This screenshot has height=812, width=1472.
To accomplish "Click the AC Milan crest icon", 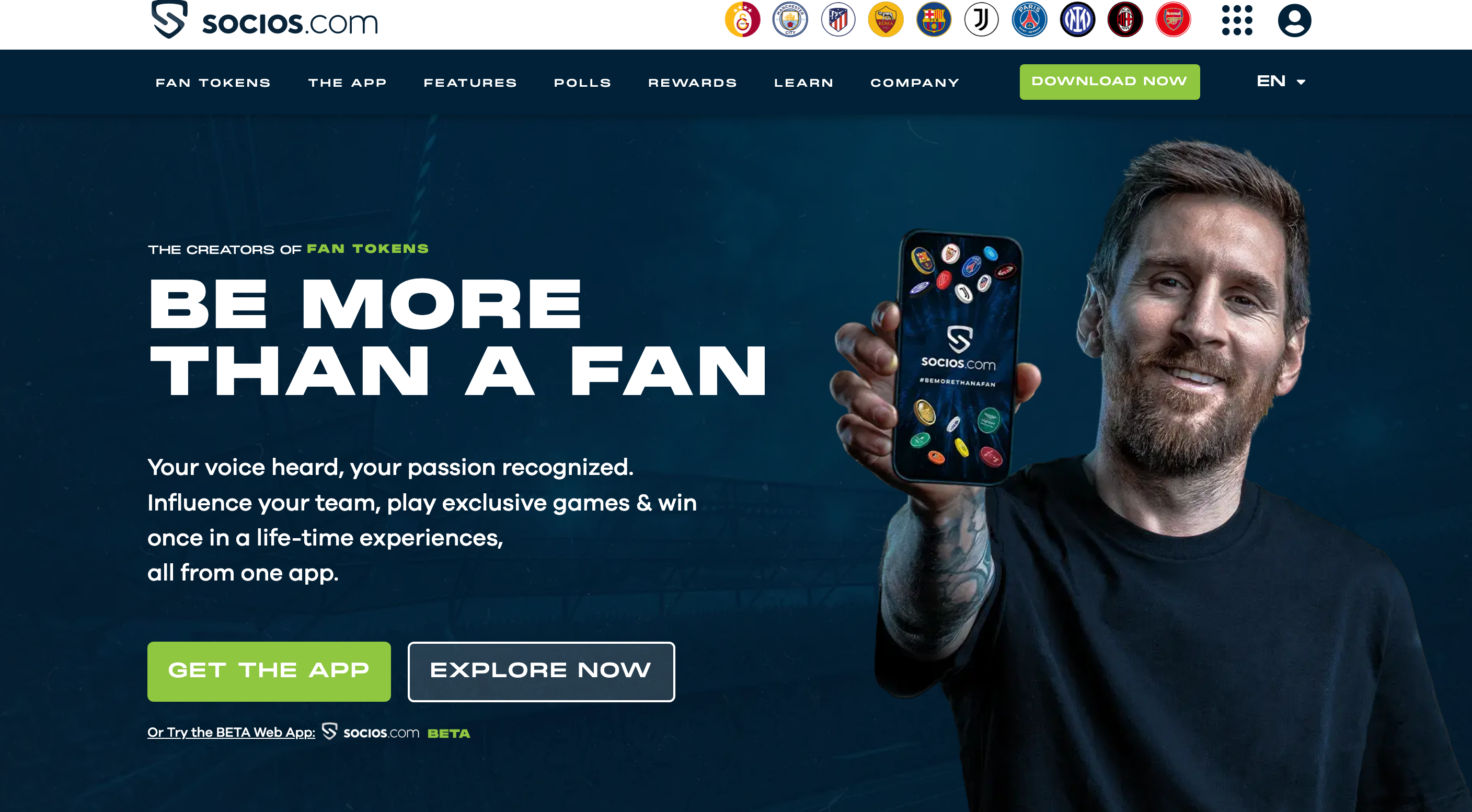I will pos(1125,20).
